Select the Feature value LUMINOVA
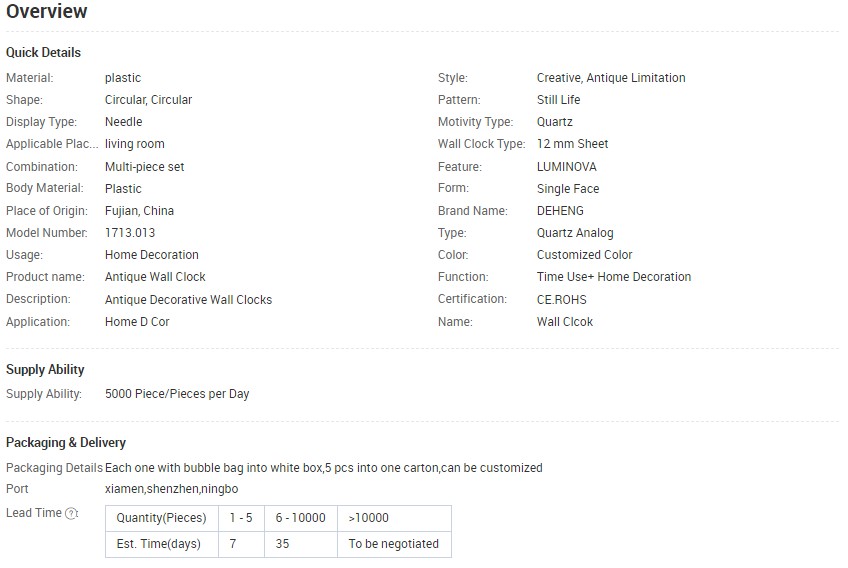This screenshot has width=848, height=568. [566, 167]
